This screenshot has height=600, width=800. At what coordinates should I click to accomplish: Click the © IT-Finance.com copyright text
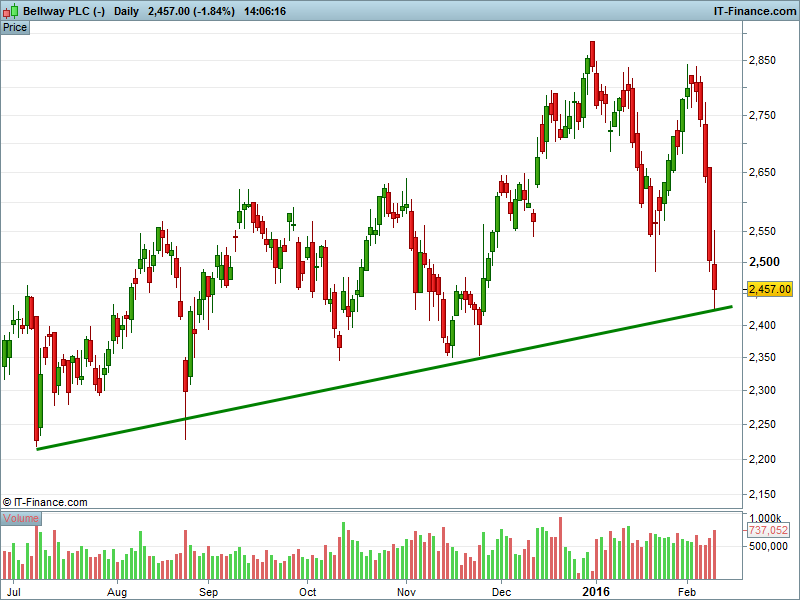[x=45, y=502]
